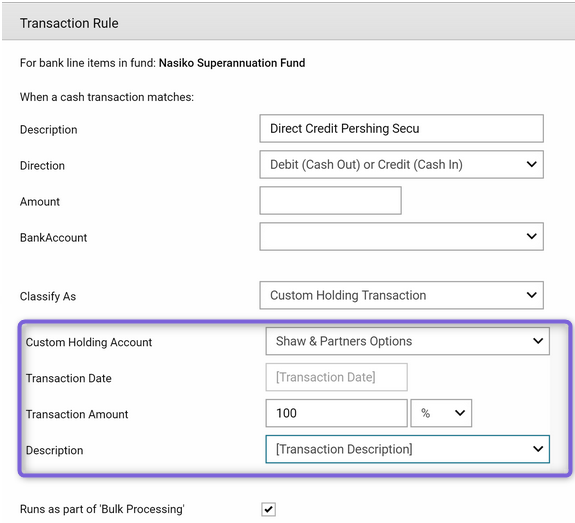Click the Runs as part of 'Bulk Processing' label
This screenshot has width=575, height=523.
(x=102, y=509)
